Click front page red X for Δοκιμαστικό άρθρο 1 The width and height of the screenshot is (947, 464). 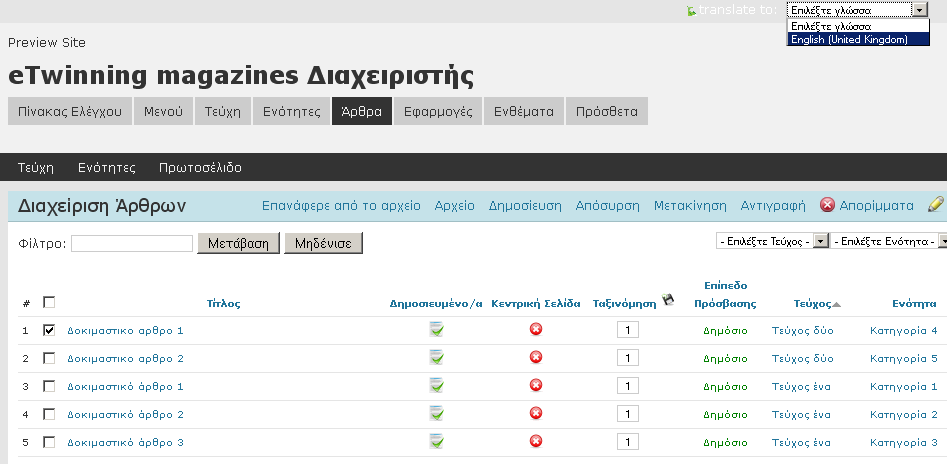536,385
